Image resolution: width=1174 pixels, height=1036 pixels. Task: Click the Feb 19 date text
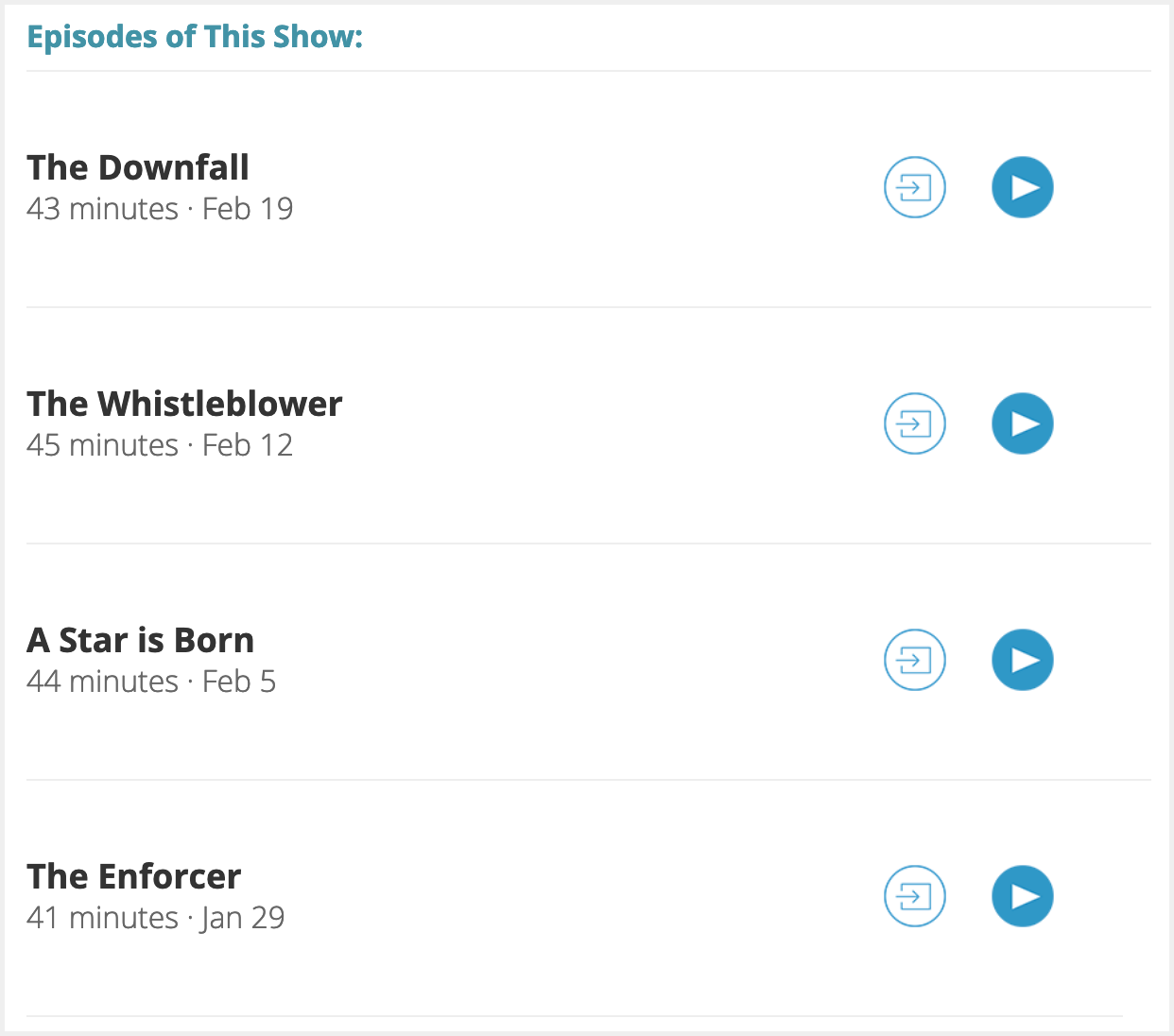pos(248,209)
